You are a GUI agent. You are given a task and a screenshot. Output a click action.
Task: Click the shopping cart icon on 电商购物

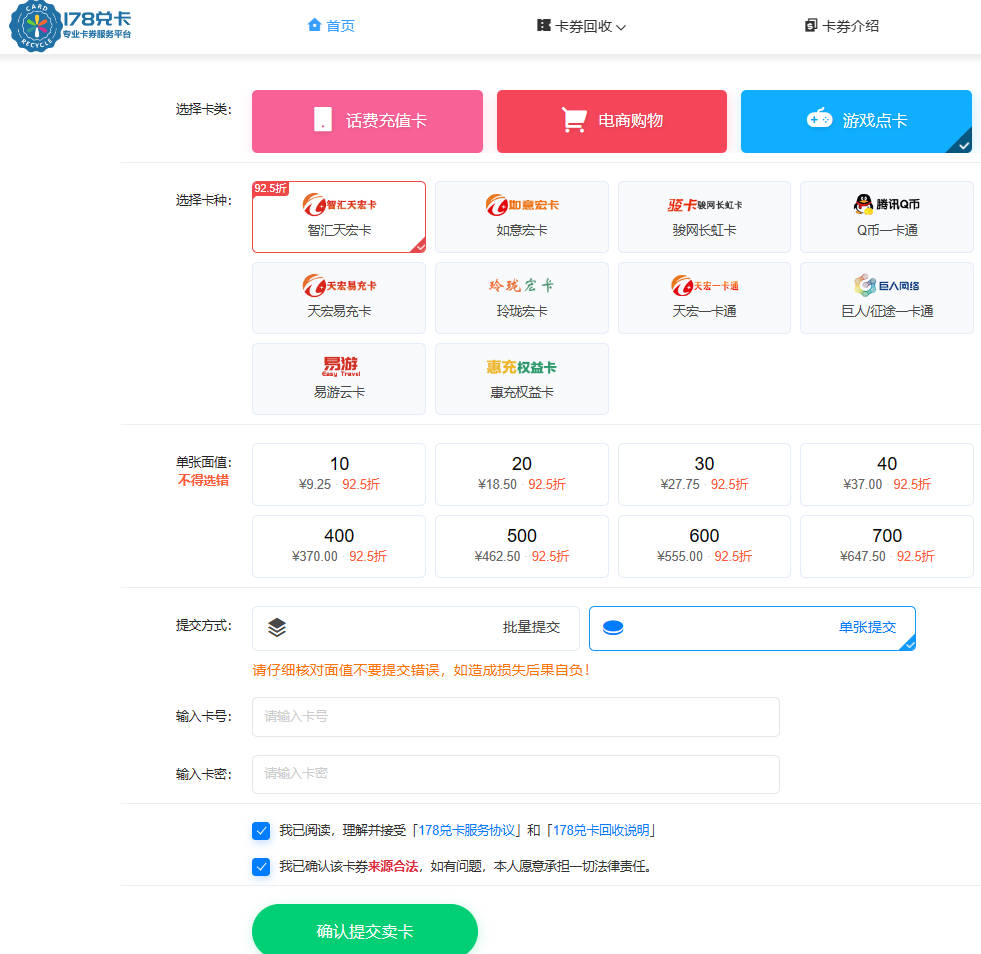[x=574, y=119]
